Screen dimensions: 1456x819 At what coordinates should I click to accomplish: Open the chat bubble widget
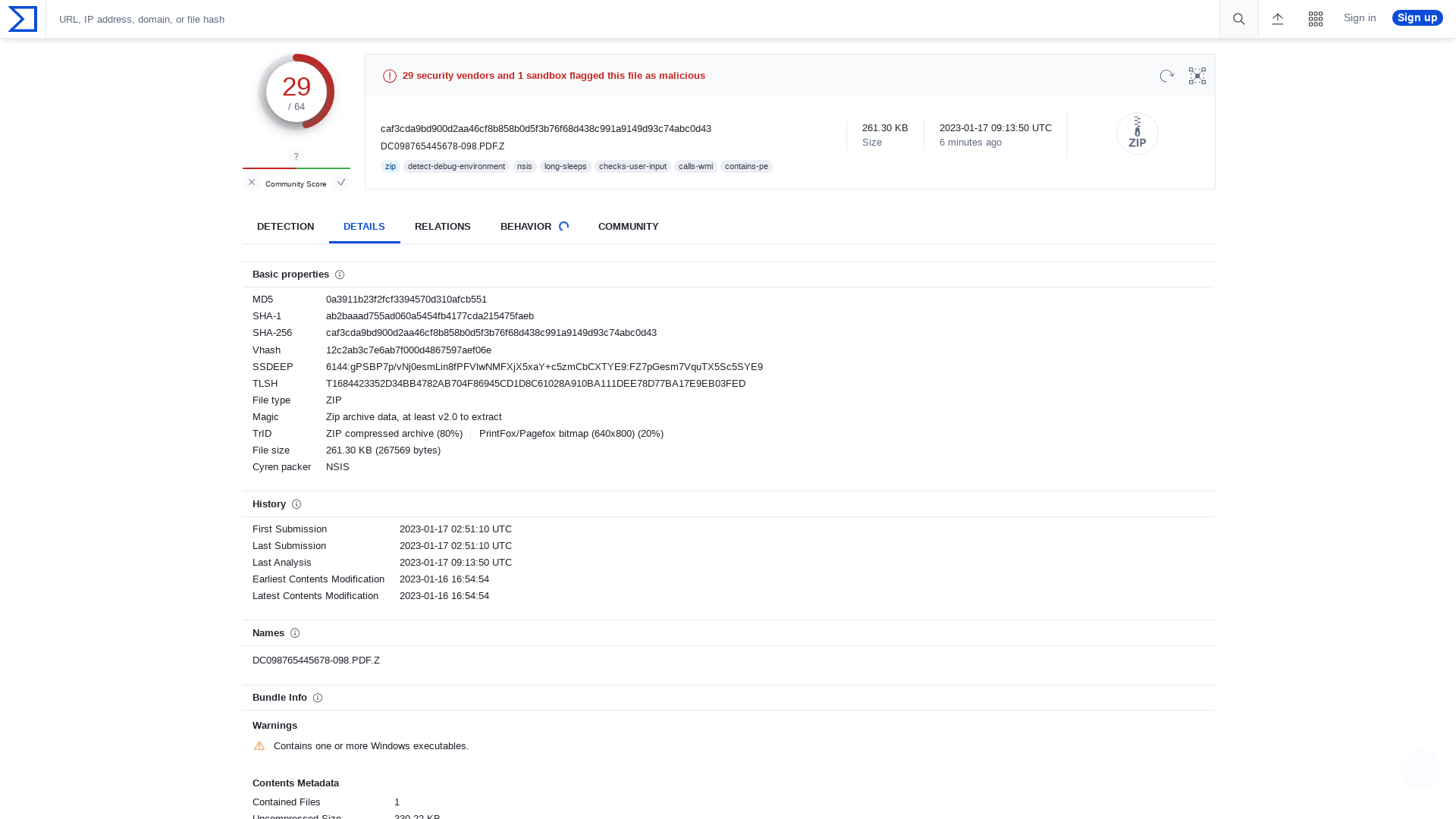pyautogui.click(x=1421, y=769)
